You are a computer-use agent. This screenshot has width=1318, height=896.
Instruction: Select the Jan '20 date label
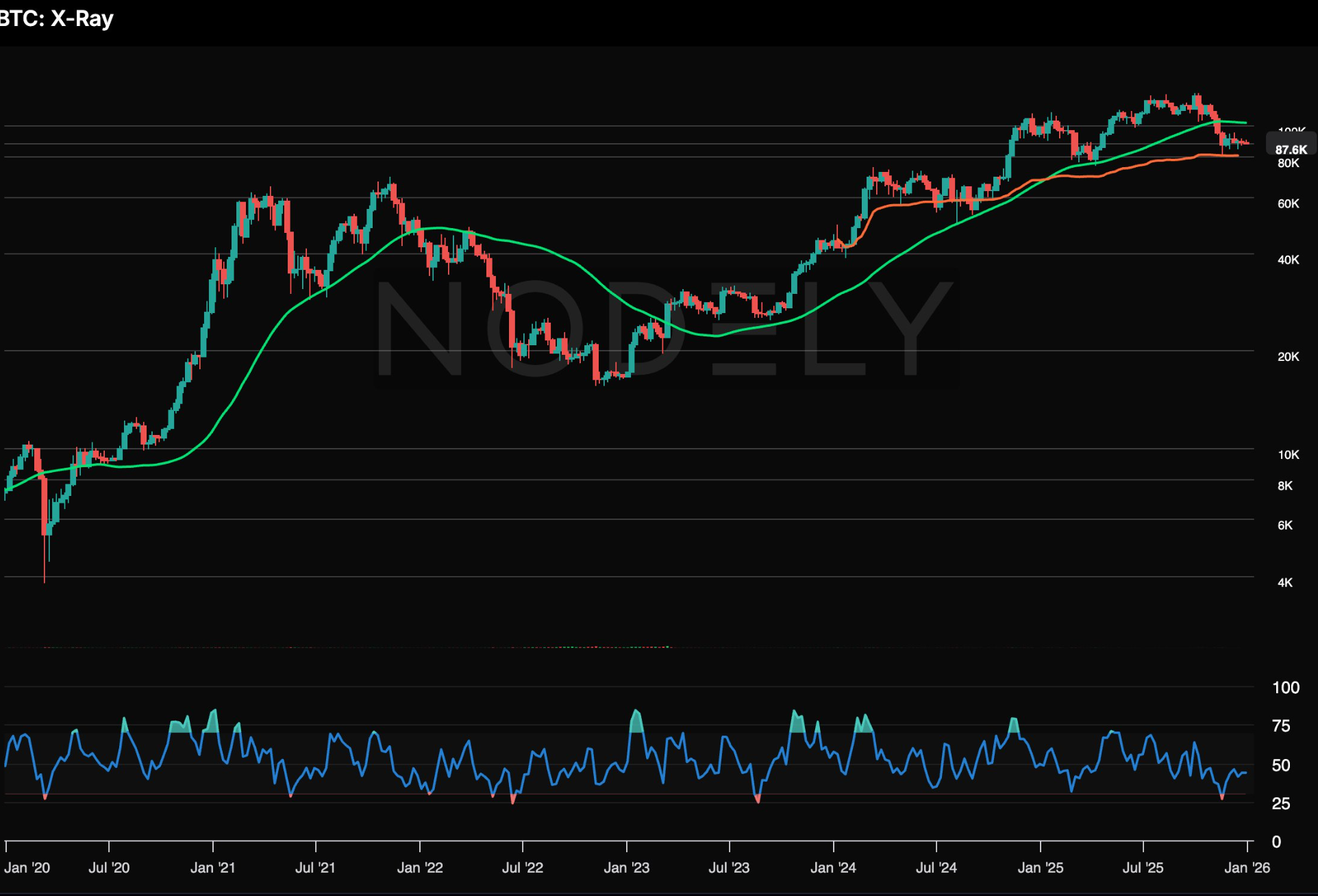[27, 868]
